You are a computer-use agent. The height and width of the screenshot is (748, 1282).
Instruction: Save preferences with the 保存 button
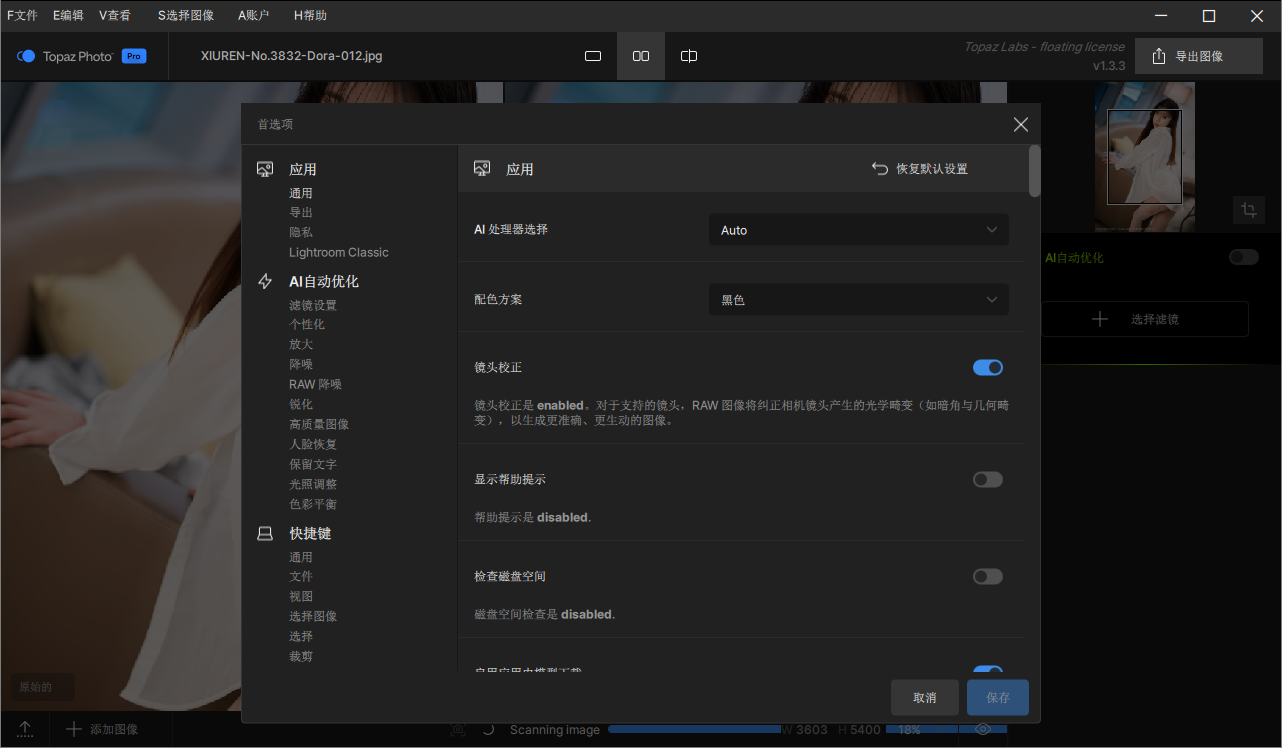[997, 697]
